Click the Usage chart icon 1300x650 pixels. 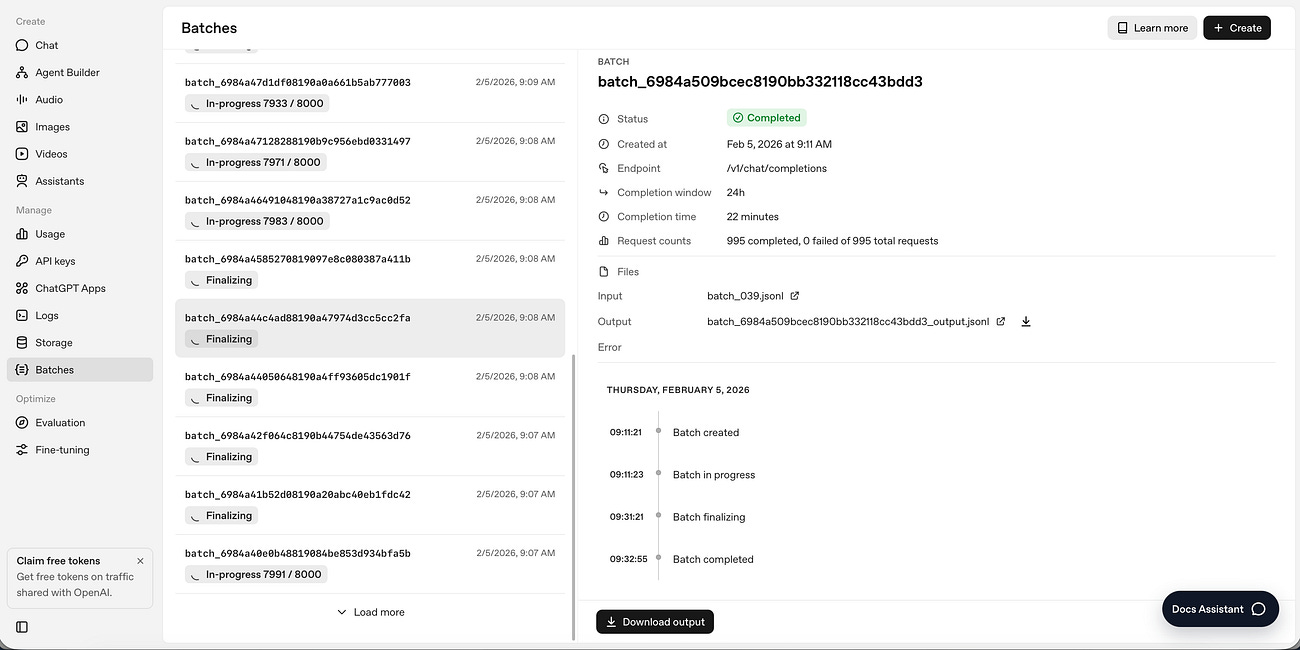(x=22, y=234)
